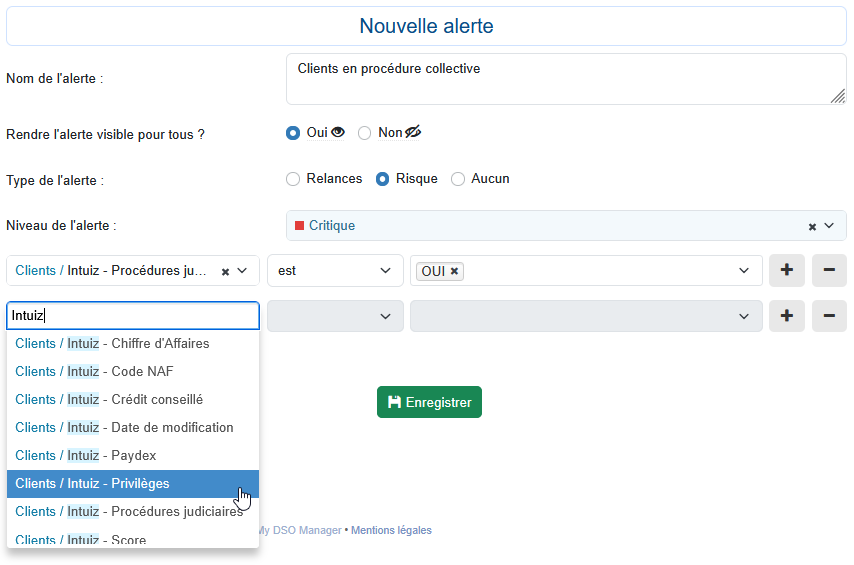This screenshot has height=565, width=854.
Task: Click in the Nom de l'alerte text area
Action: [x=566, y=79]
